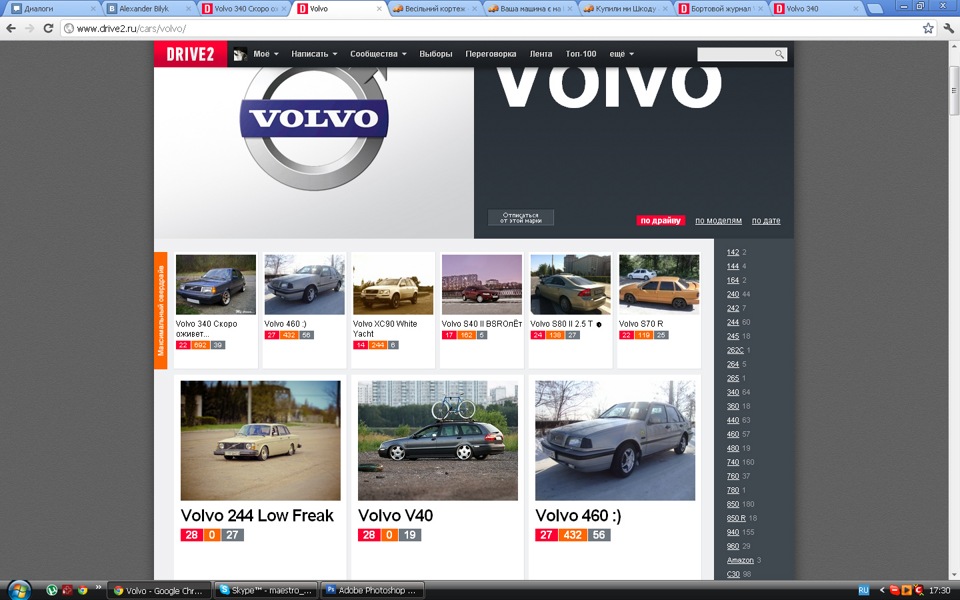Open model '240' link in sidebar
Viewport: 960px width, 600px height.
click(733, 294)
